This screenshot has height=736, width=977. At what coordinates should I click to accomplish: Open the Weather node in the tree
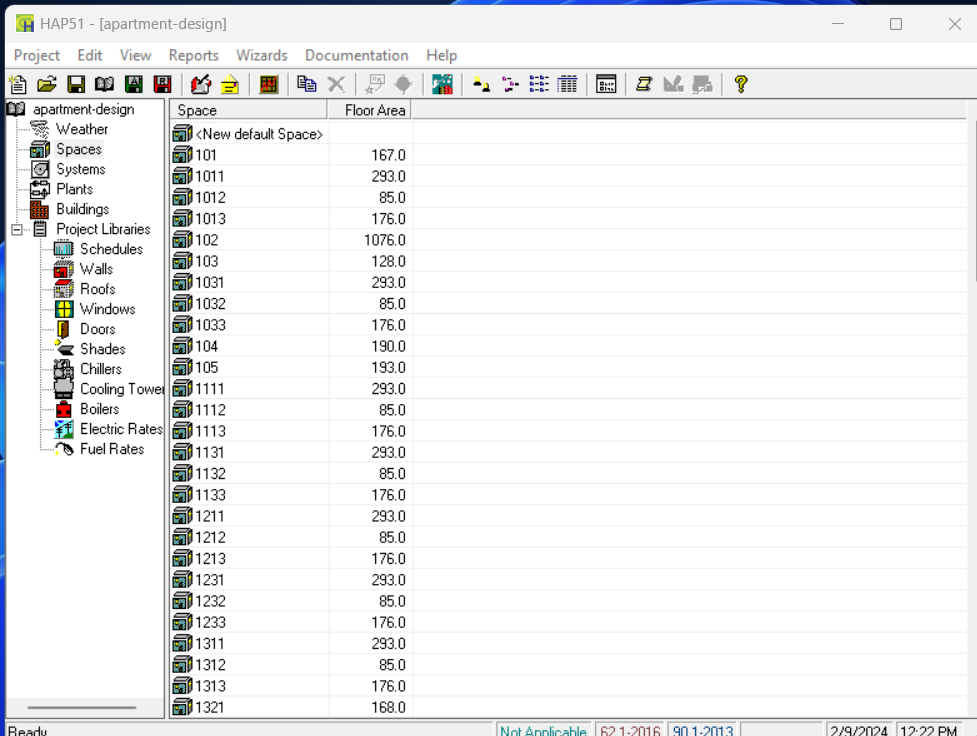pyautogui.click(x=82, y=129)
